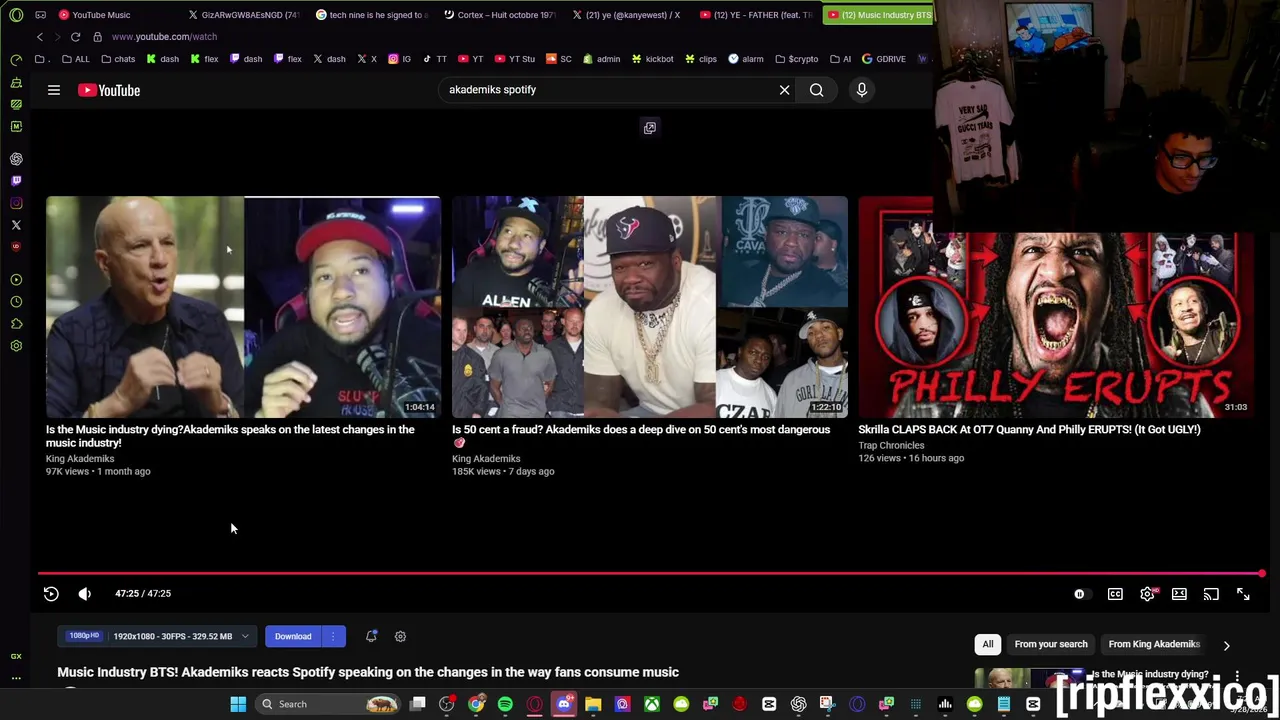Open the ALL bookmarks folder

pos(76,59)
